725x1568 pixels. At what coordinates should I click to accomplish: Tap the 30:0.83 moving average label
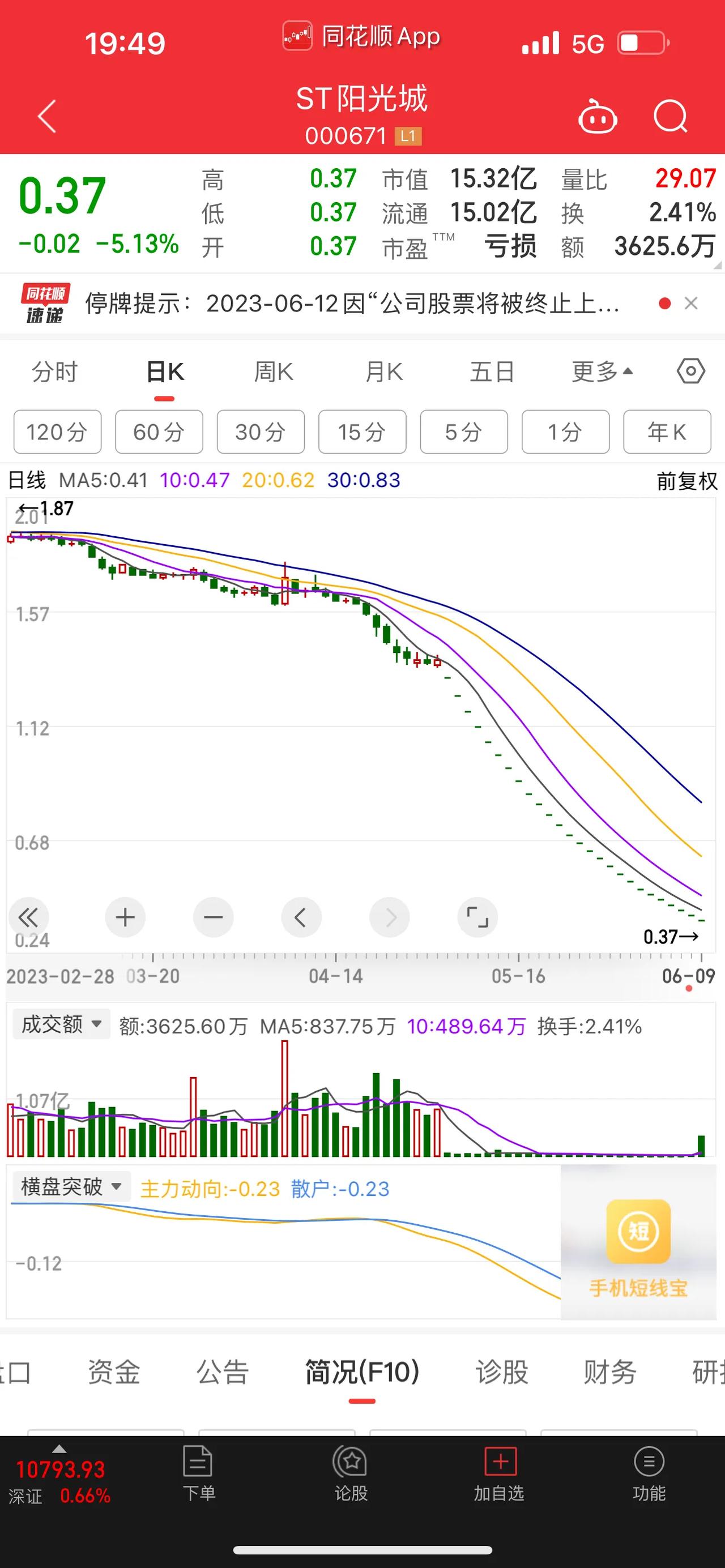[364, 480]
